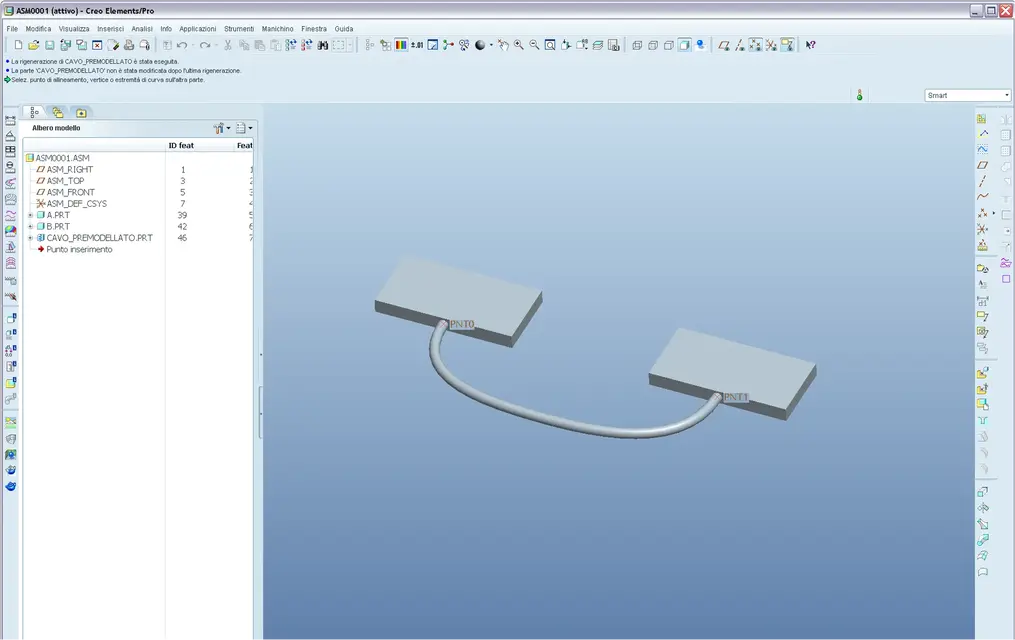Click the ±.01 tolerance display icon
Viewport: 1015px width, 640px height.
pos(417,45)
